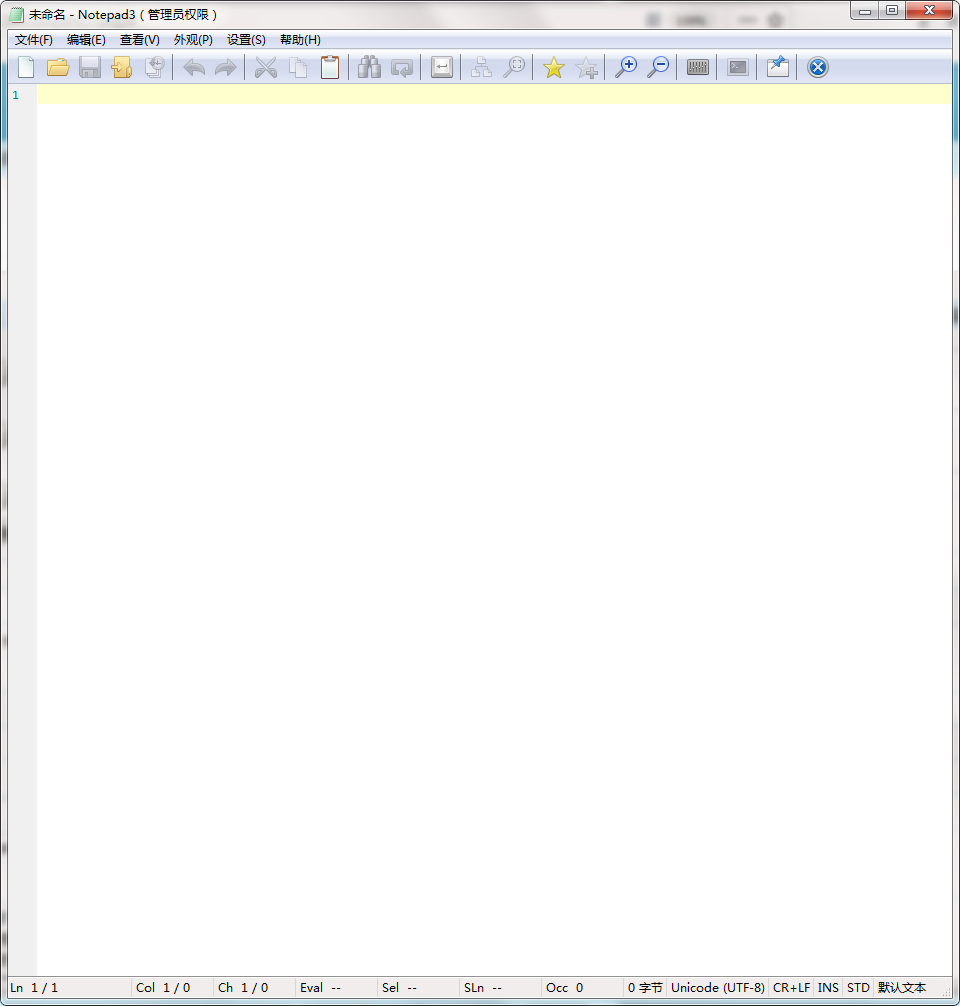Cut the selected text
The width and height of the screenshot is (960, 1006).
click(266, 67)
